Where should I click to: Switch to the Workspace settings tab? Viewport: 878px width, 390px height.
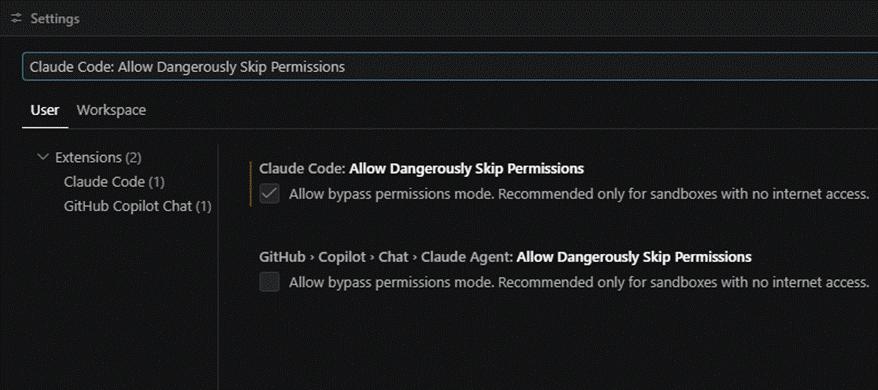[111, 110]
